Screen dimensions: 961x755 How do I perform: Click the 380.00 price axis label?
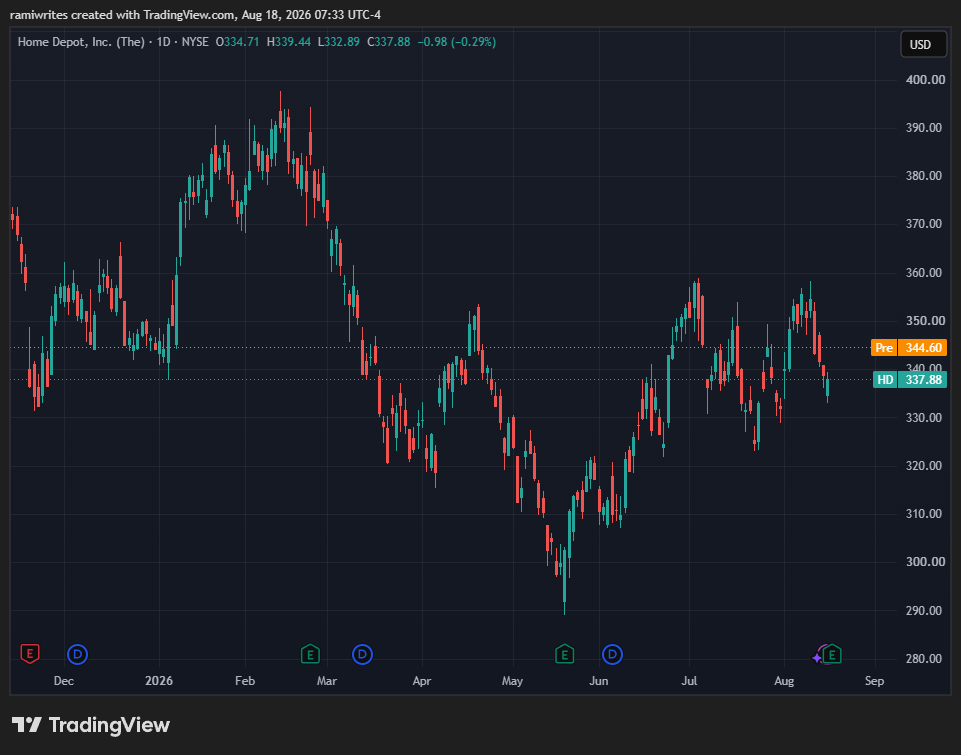[x=925, y=176]
